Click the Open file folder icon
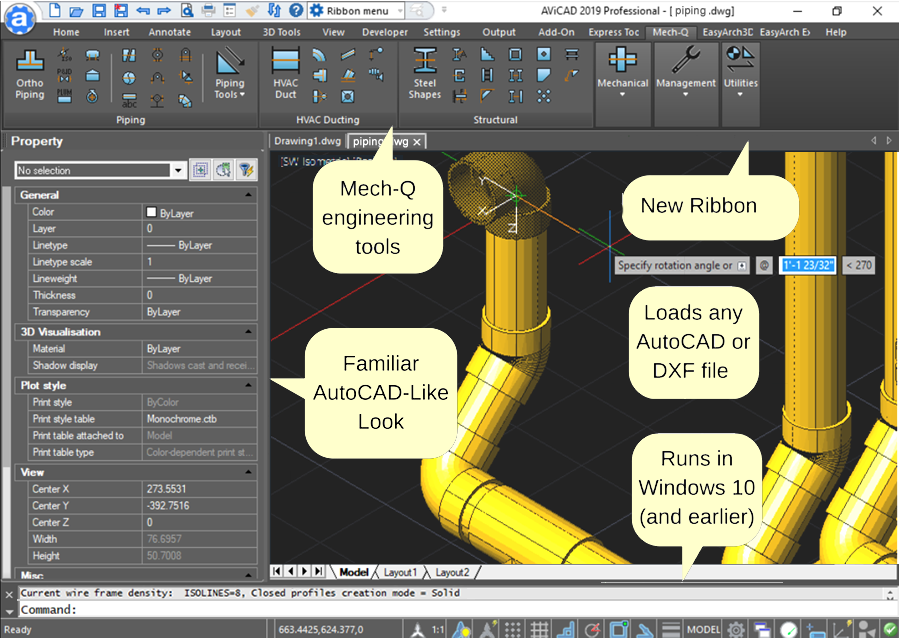 (77, 10)
